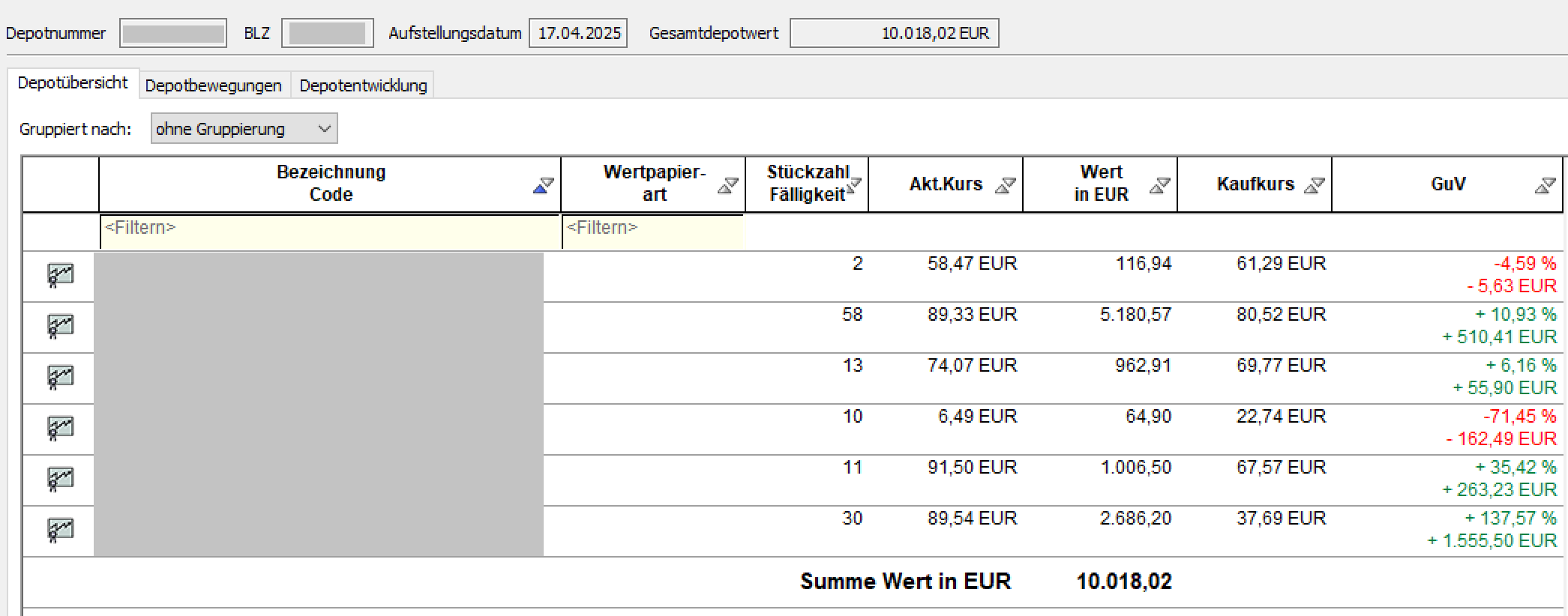Select the Kaufkurs cell 69,77 EUR

pos(1281,366)
